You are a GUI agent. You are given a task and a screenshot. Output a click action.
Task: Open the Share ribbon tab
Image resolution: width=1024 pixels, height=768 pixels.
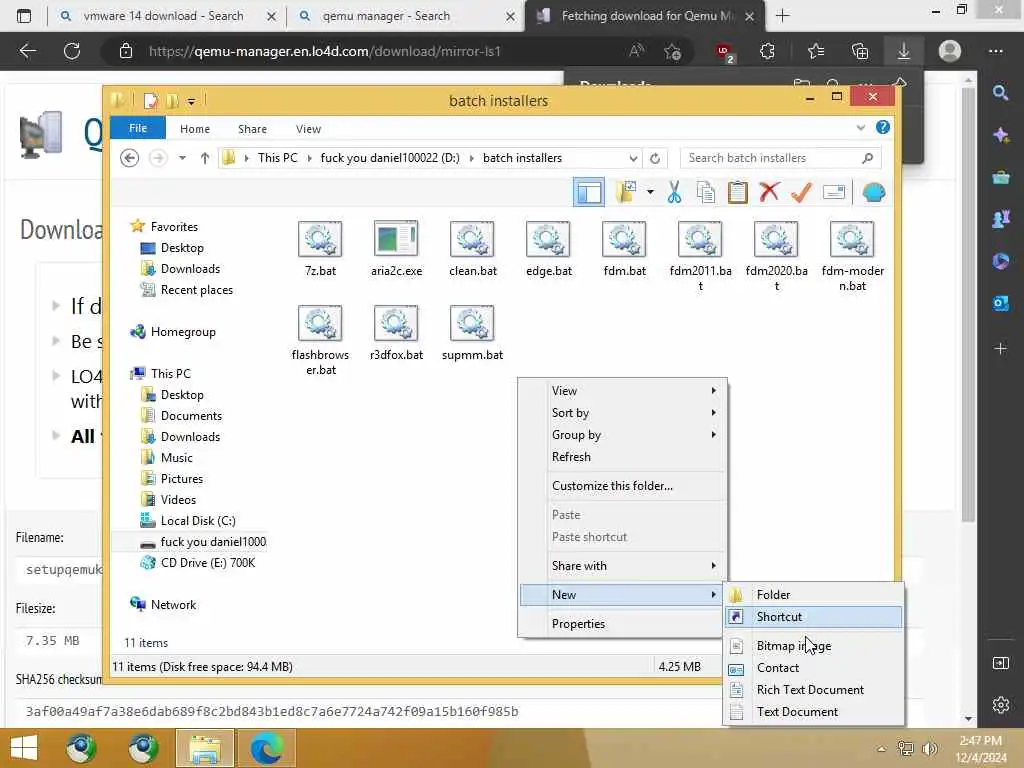pyautogui.click(x=252, y=129)
